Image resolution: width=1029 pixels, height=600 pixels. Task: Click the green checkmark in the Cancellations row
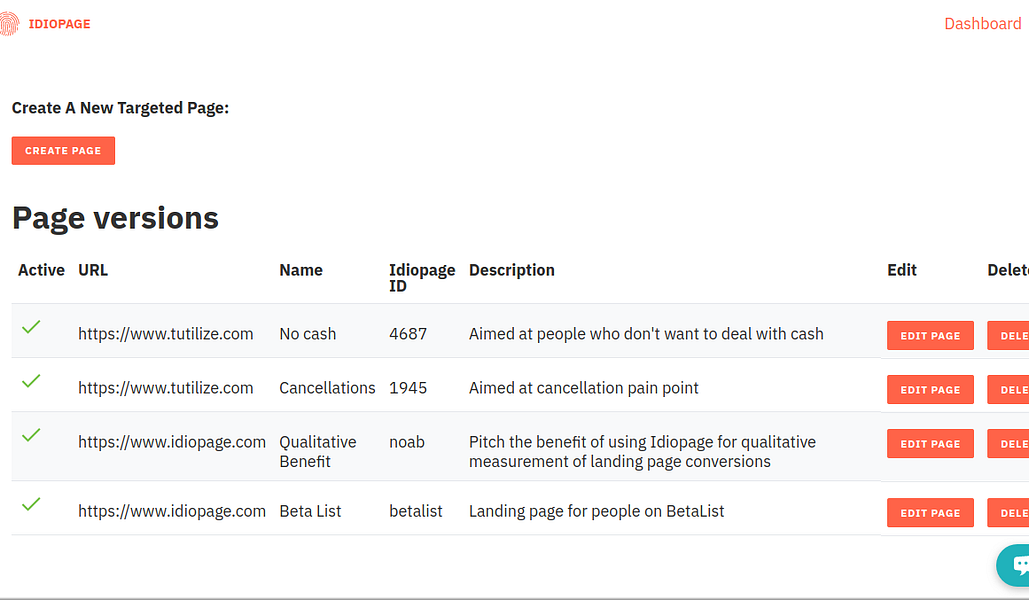[31, 381]
